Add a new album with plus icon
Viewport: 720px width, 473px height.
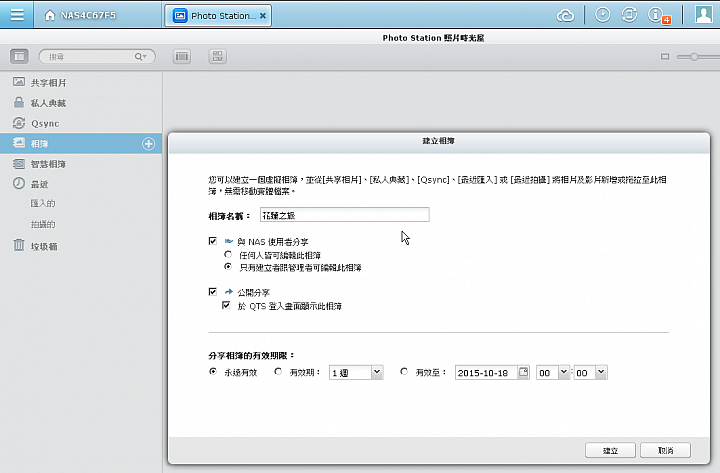[x=148, y=144]
